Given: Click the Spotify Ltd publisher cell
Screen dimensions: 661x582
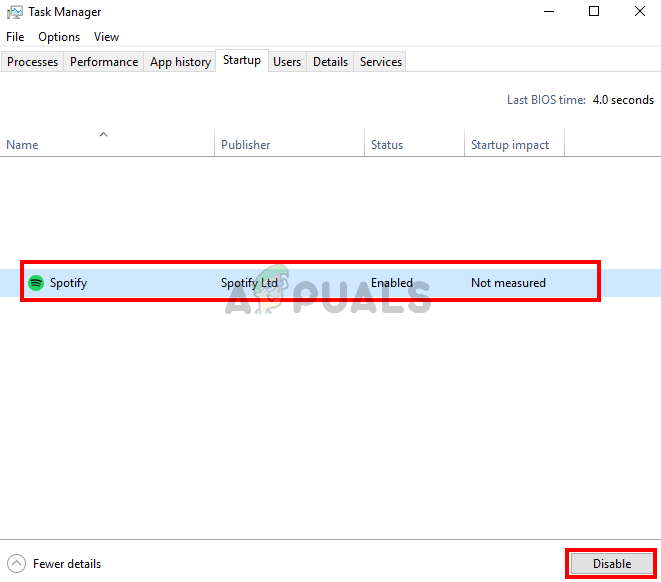Looking at the screenshot, I should pos(249,283).
